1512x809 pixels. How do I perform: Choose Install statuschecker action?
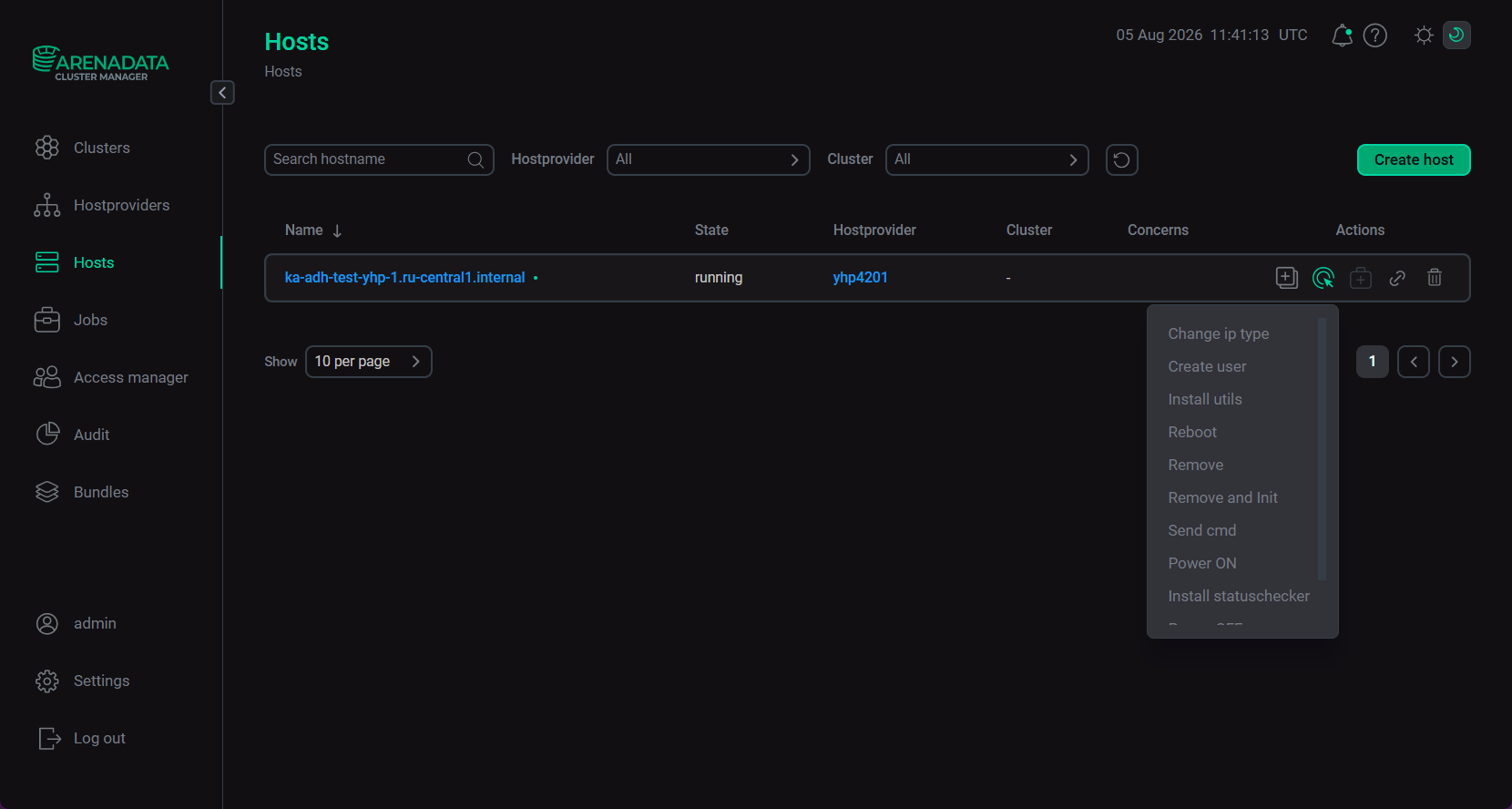[x=1239, y=596]
